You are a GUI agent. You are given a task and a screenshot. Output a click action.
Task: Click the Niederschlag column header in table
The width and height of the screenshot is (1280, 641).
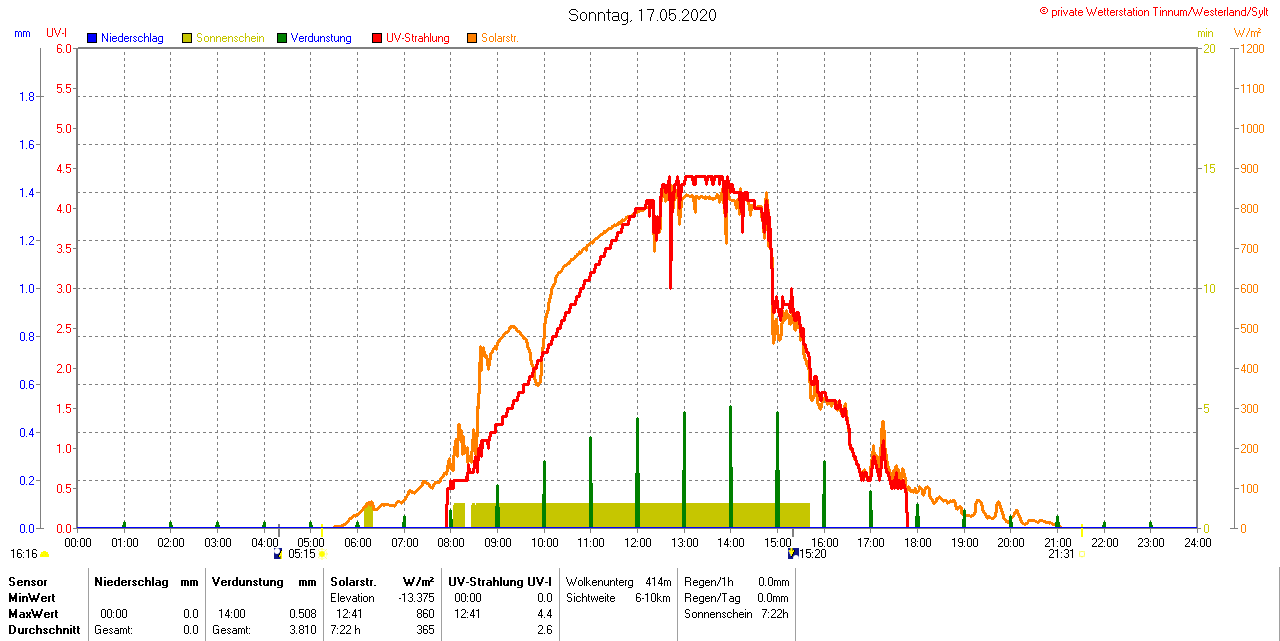133,581
